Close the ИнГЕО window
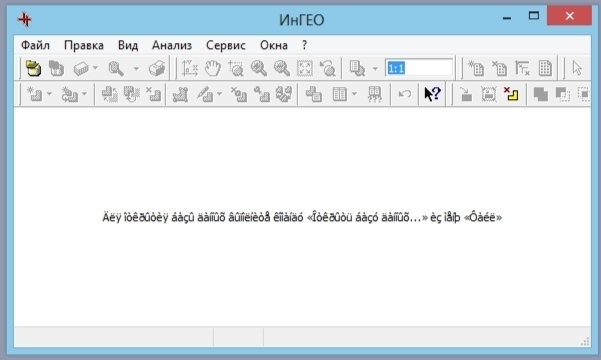Viewport: 601px width, 360px height. tap(569, 16)
